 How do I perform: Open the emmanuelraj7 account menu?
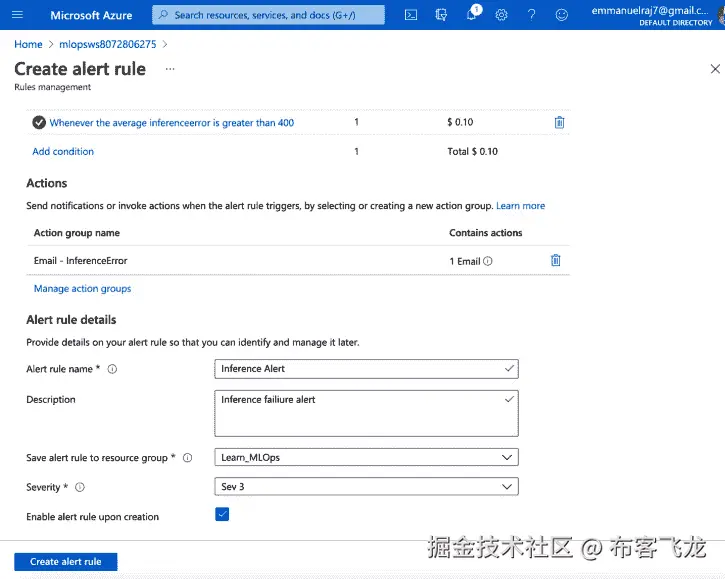pyautogui.click(x=652, y=15)
